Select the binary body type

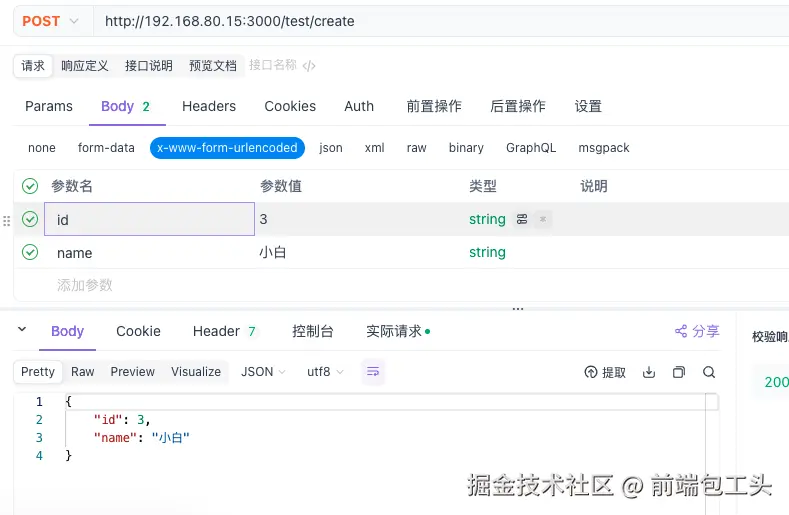pyautogui.click(x=466, y=148)
